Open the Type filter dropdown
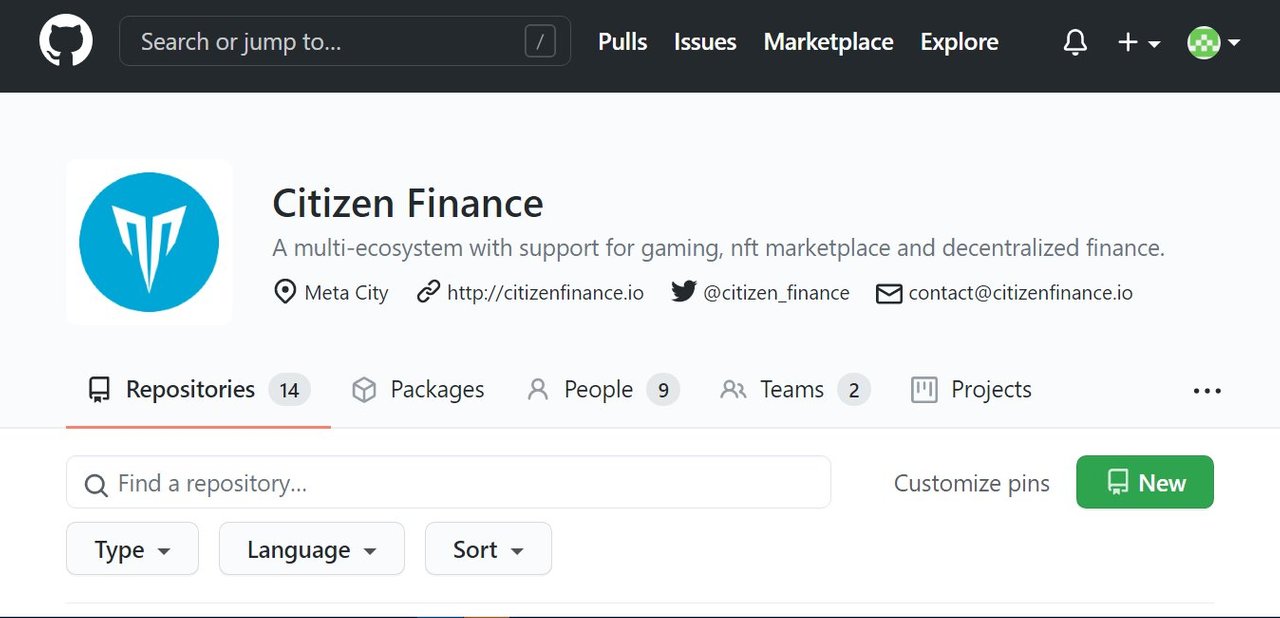The width and height of the screenshot is (1280, 618). (132, 549)
